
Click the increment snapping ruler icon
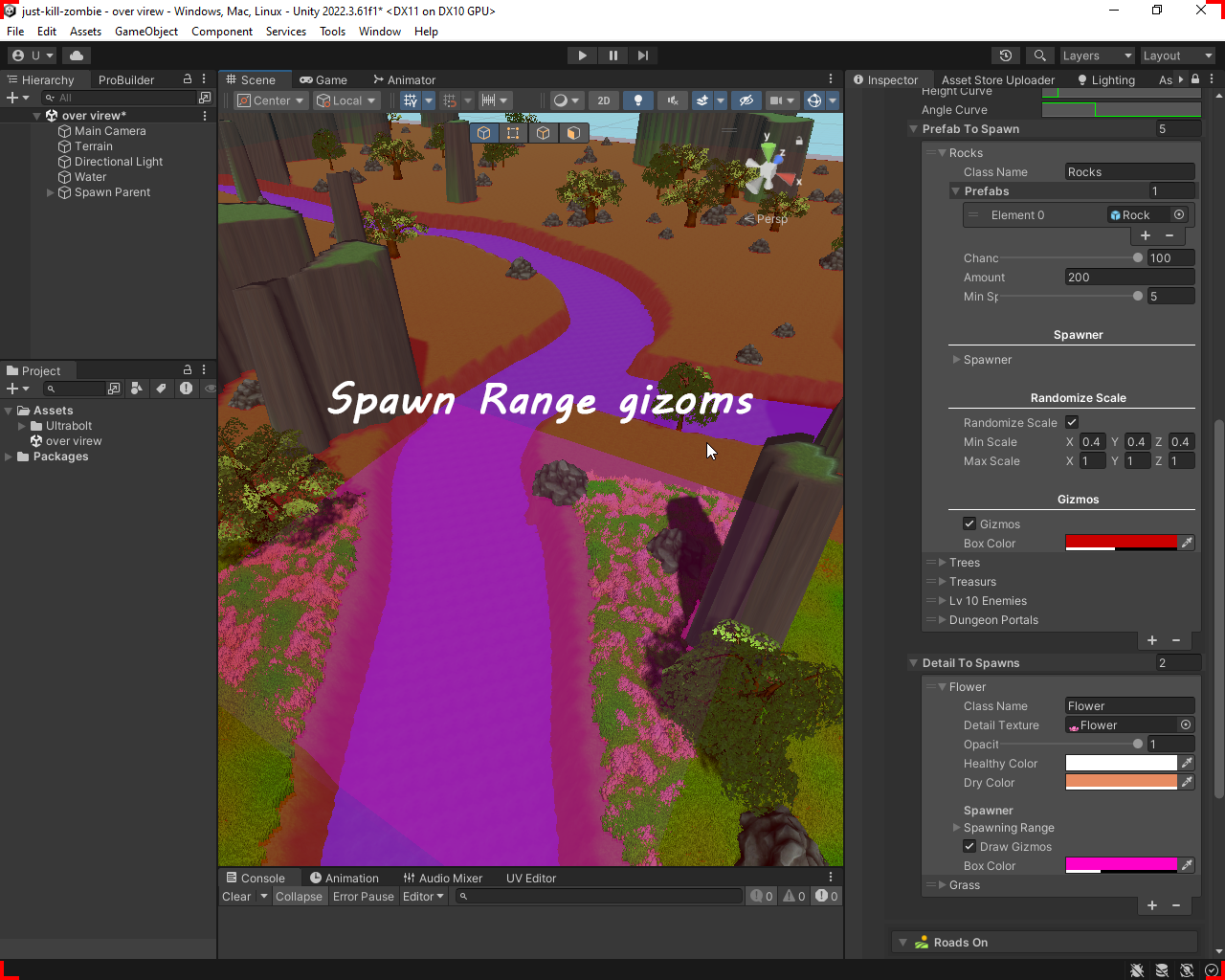coord(489,100)
